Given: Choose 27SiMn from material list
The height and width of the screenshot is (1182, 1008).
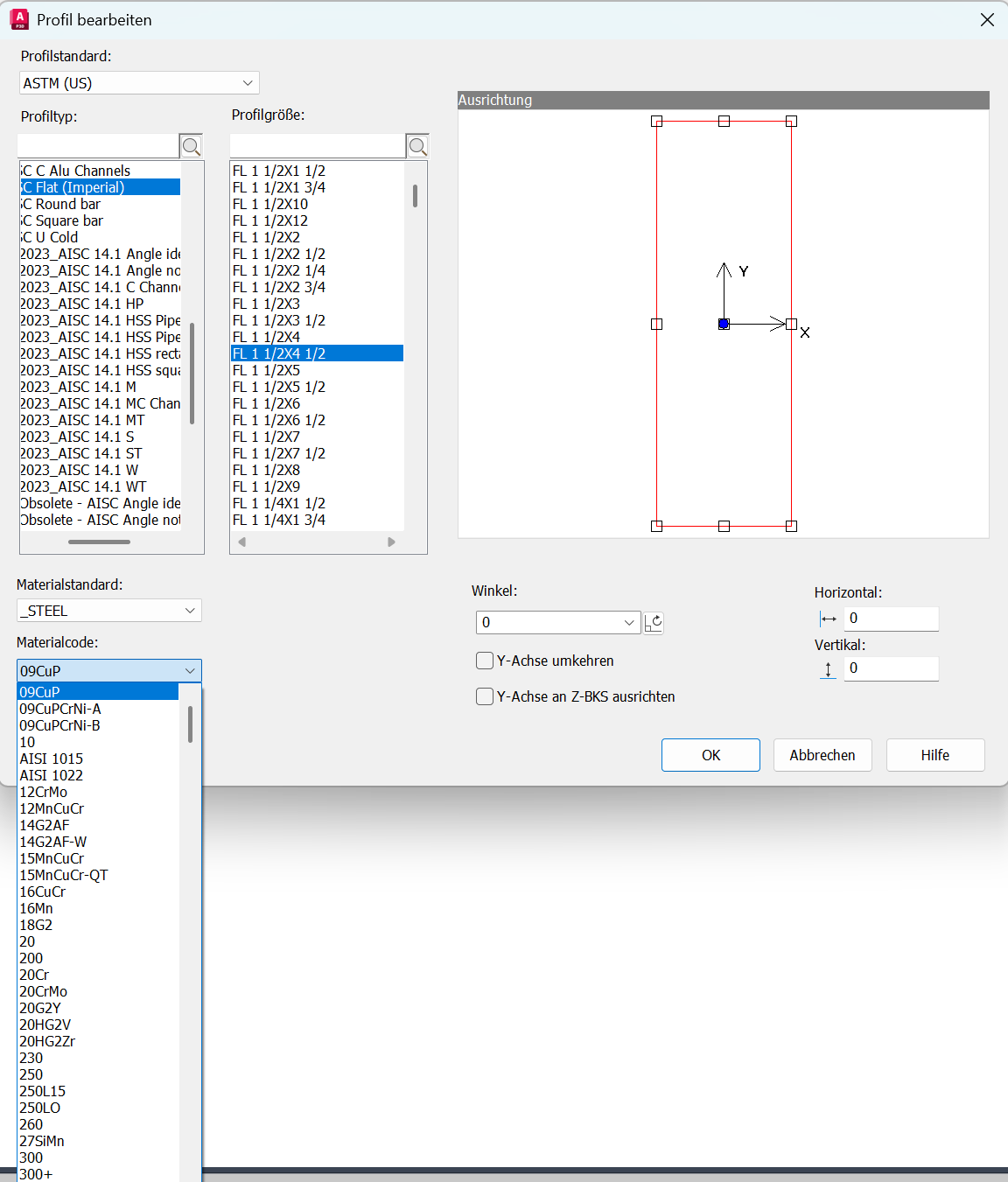Looking at the screenshot, I should (98, 1141).
